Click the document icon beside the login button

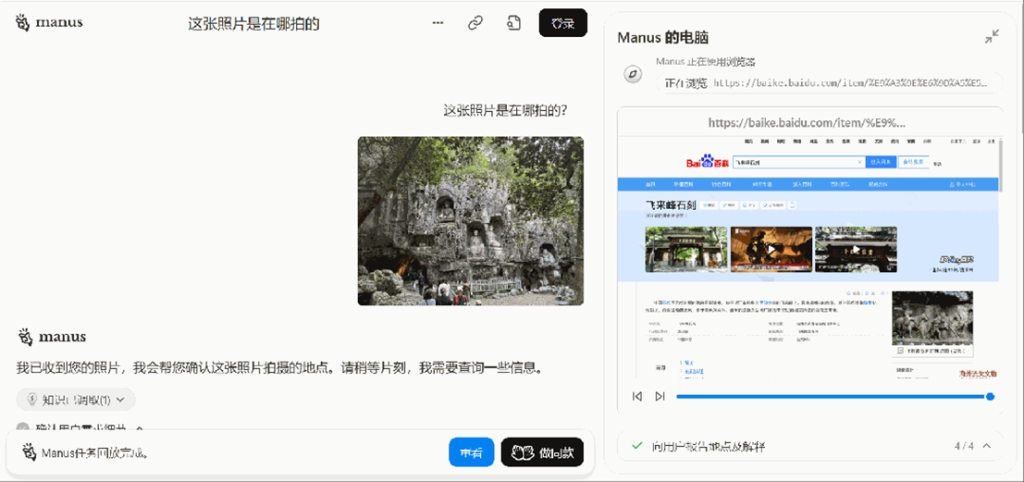click(513, 23)
